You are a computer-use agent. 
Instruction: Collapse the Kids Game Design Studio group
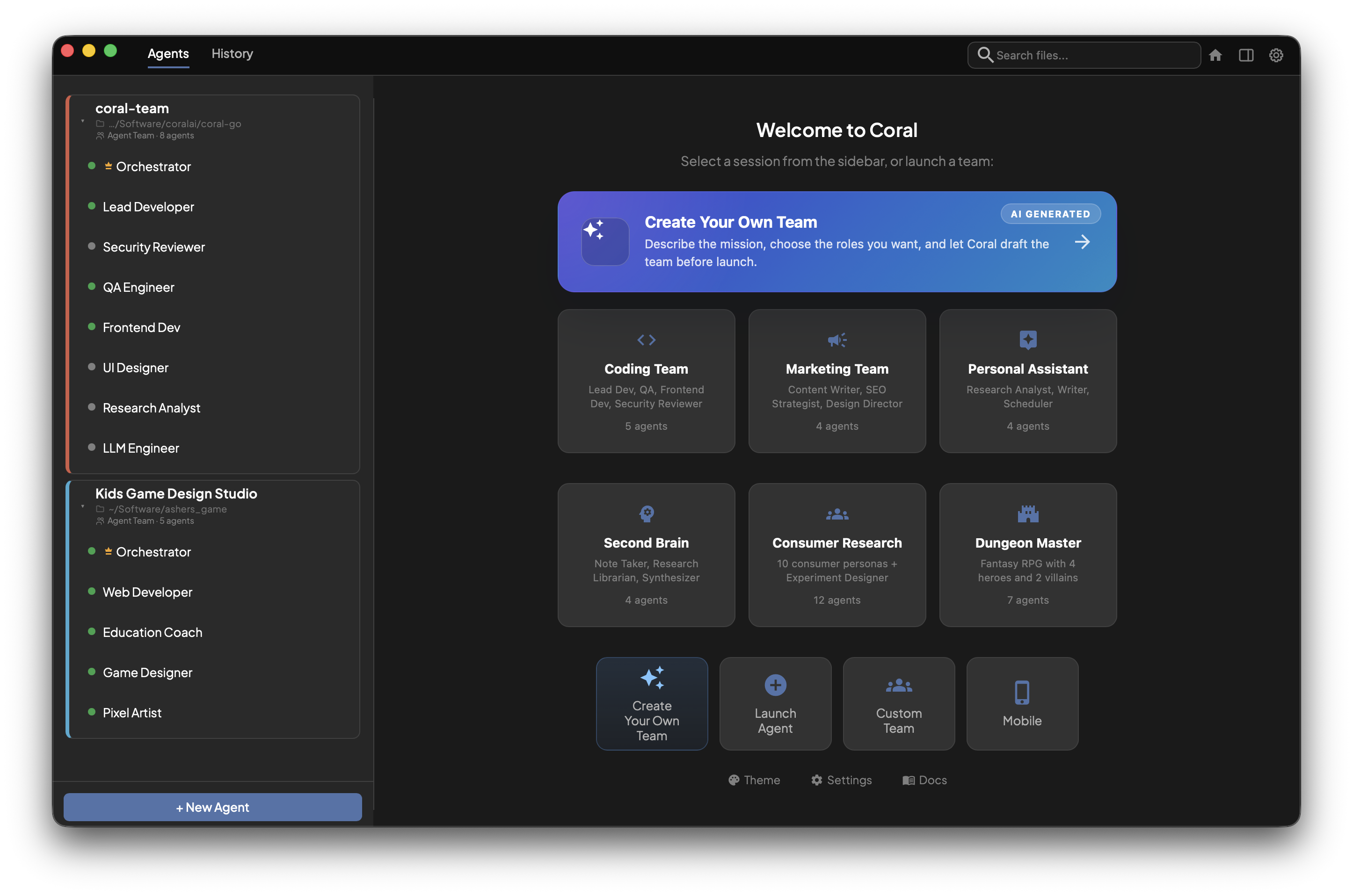pyautogui.click(x=82, y=507)
